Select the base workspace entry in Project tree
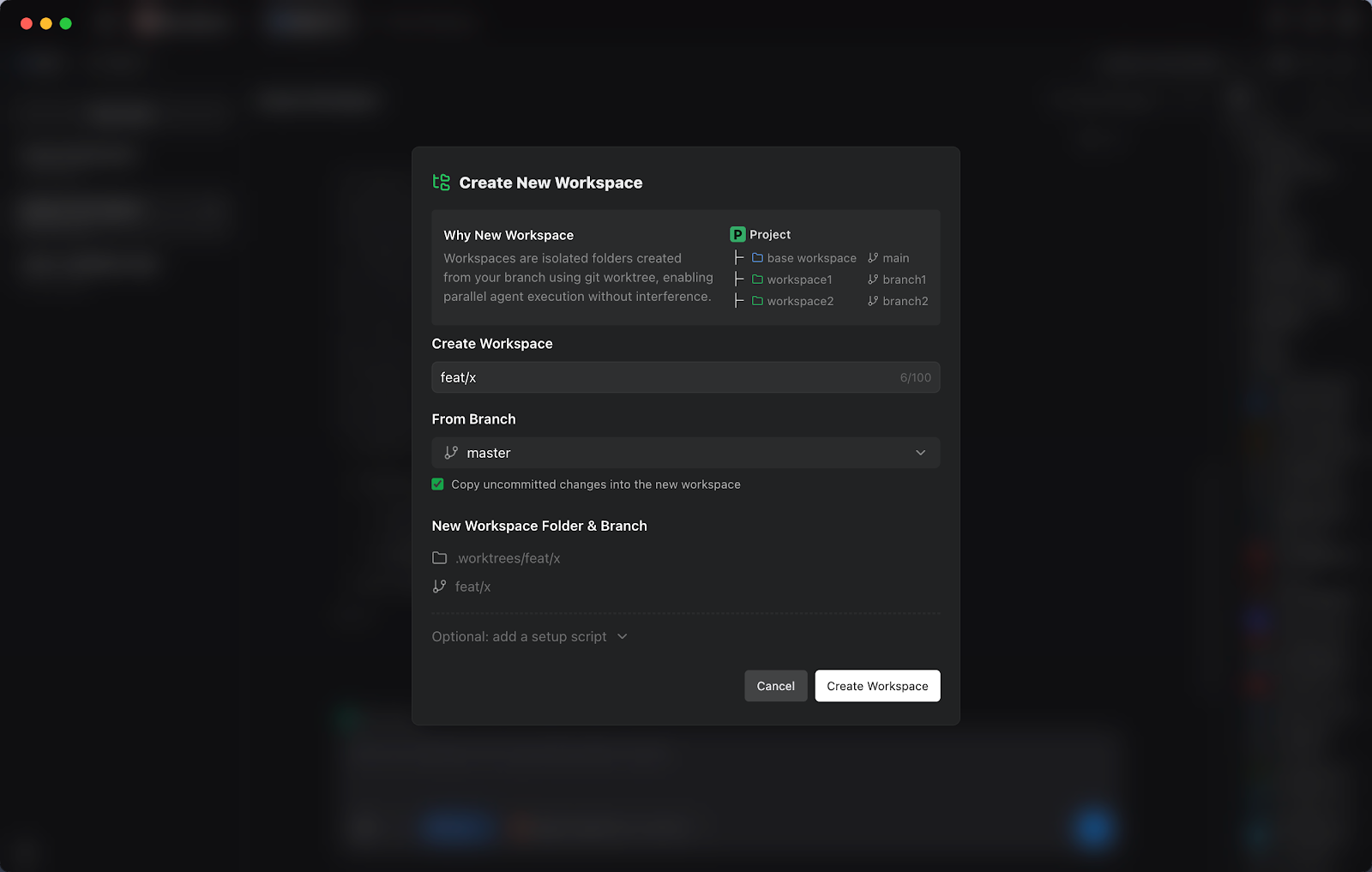The height and width of the screenshot is (872, 1372). click(810, 257)
